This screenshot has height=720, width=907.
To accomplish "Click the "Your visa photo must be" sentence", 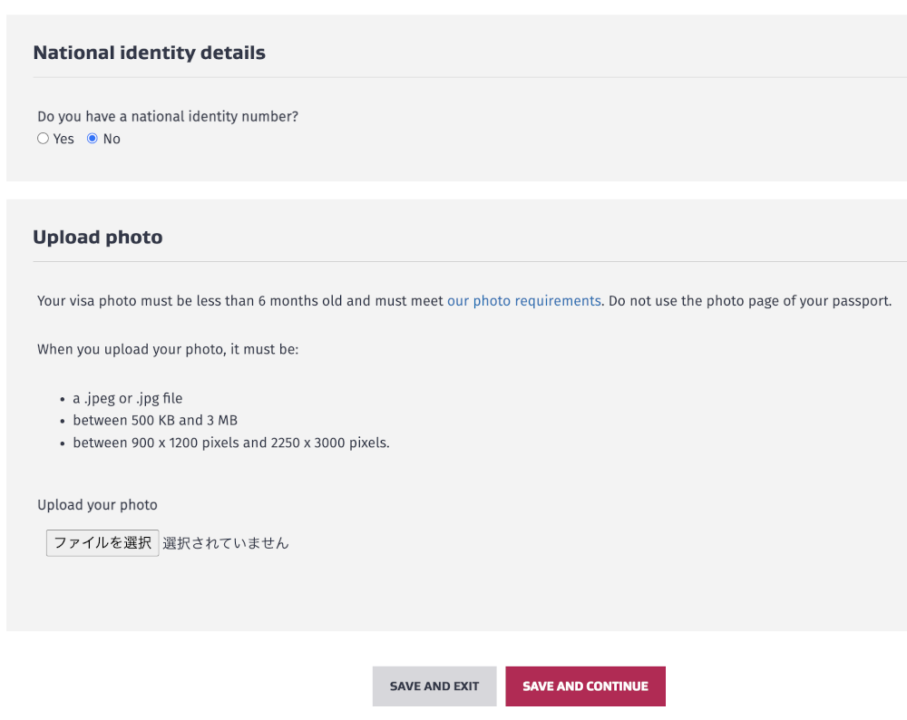I will click(240, 301).
